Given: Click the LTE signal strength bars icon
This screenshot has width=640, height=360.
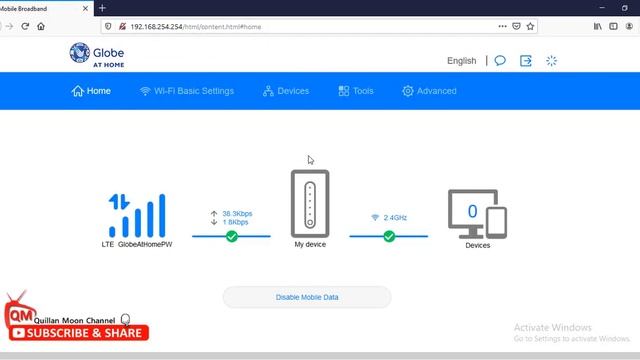Looking at the screenshot, I should (137, 216).
